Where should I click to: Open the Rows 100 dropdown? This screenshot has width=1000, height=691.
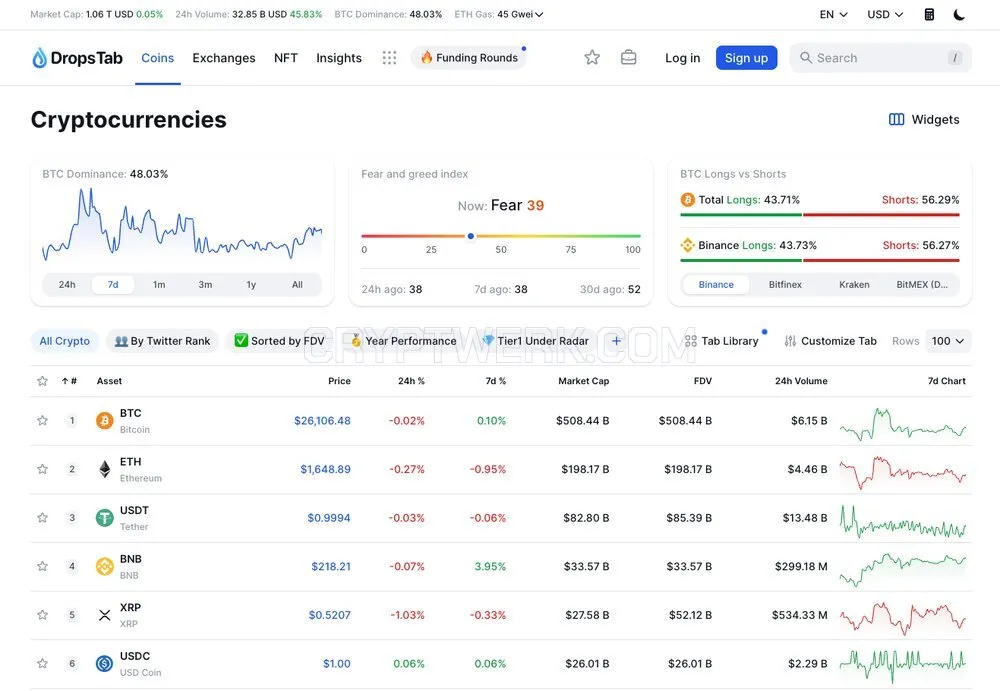click(947, 341)
